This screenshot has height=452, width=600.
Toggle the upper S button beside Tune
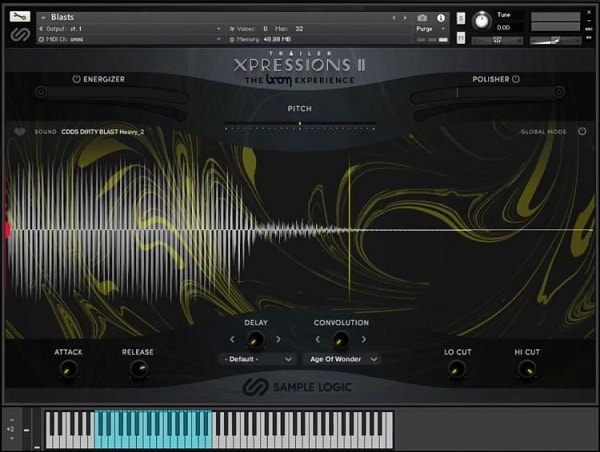(x=461, y=18)
